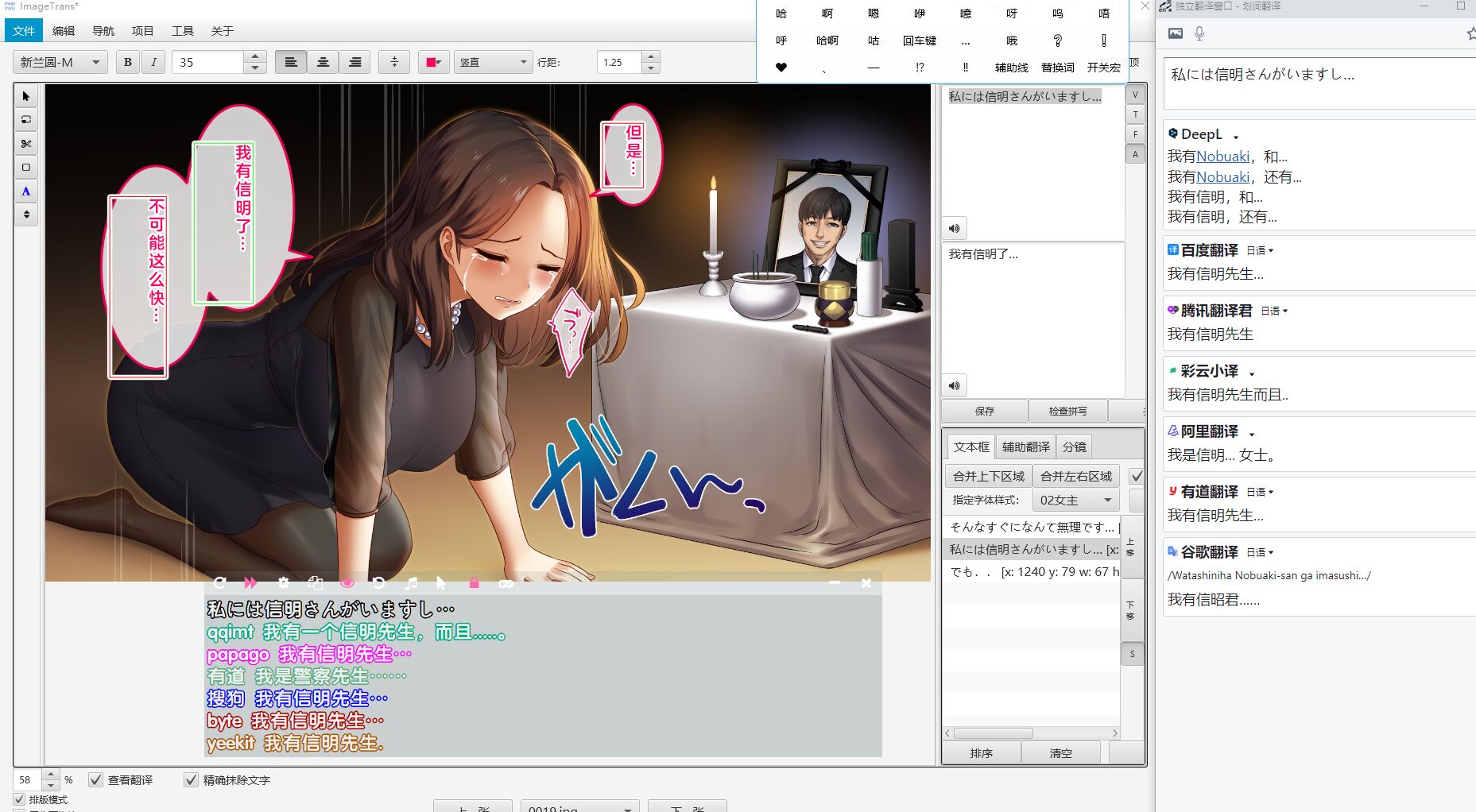This screenshot has height=812, width=1476.
Task: Toggle bold text formatting
Action: [128, 62]
